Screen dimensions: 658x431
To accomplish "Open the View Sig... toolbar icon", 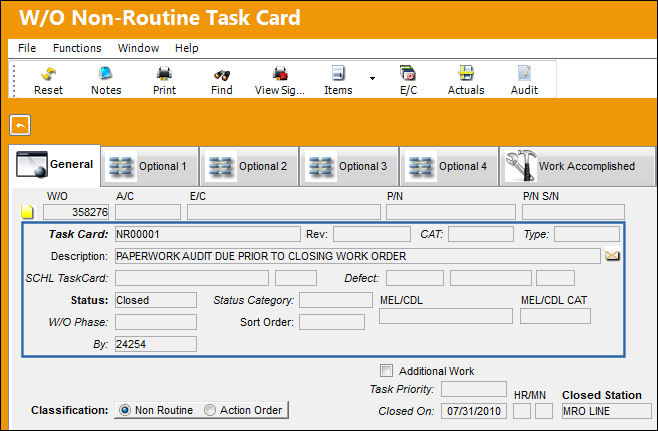I will [280, 74].
